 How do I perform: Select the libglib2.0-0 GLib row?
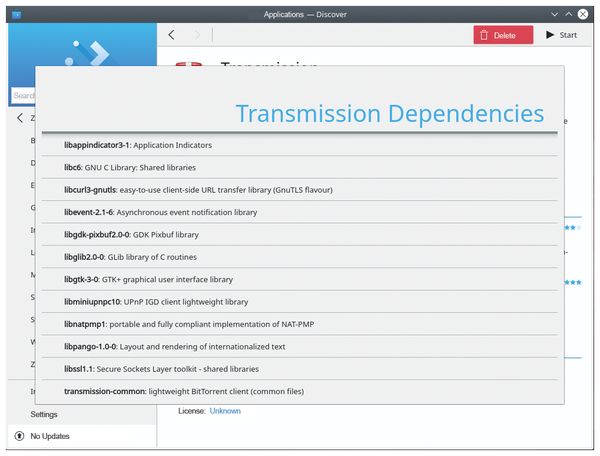coord(300,257)
